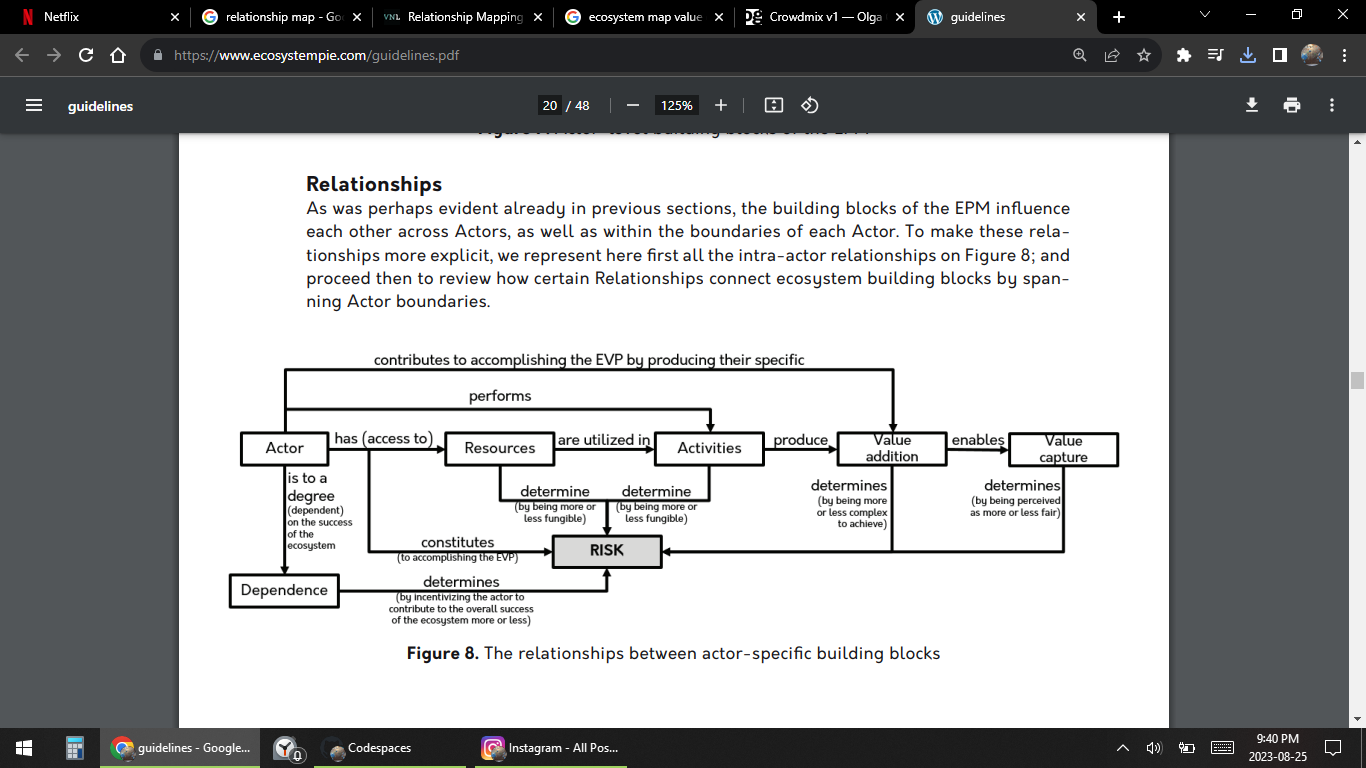Open the touch keyboard tray icon

(x=1222, y=747)
